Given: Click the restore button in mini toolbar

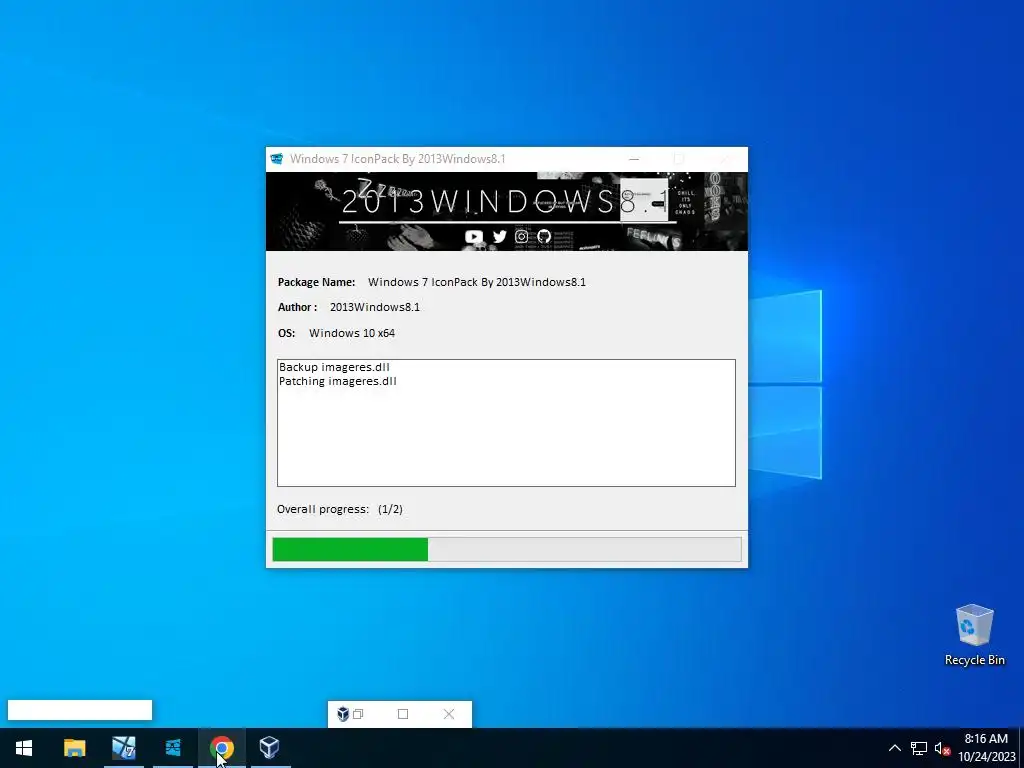Looking at the screenshot, I should pyautogui.click(x=358, y=714).
